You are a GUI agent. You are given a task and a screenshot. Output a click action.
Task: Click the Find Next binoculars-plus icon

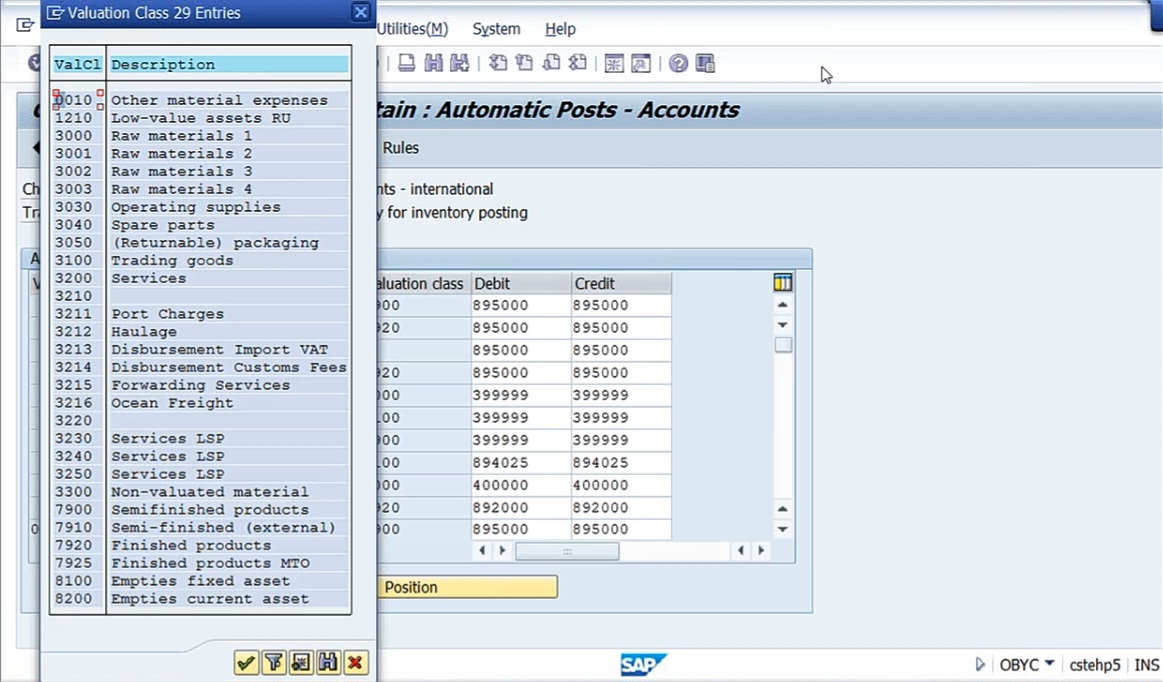(459, 63)
